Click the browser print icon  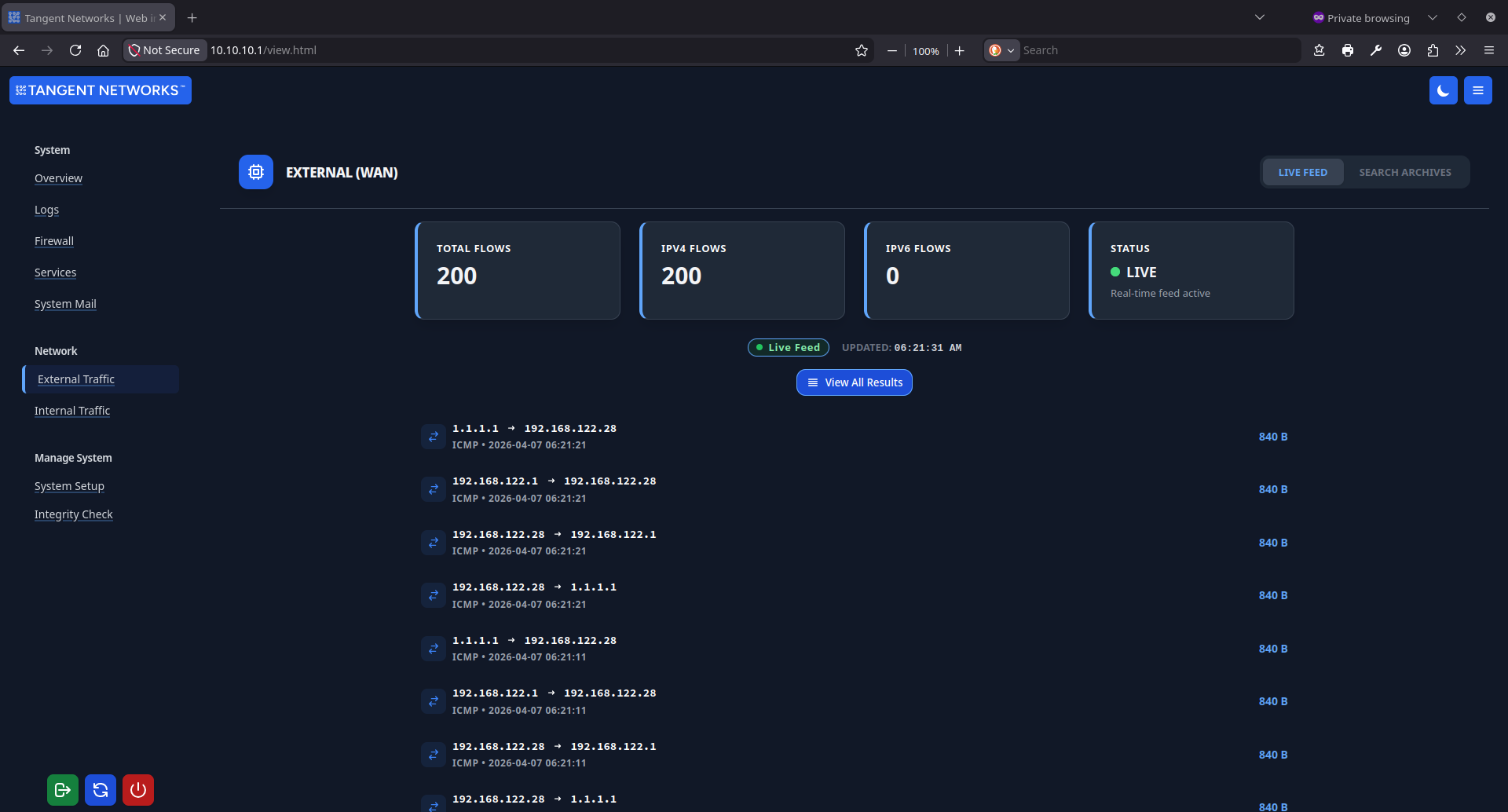click(1348, 50)
